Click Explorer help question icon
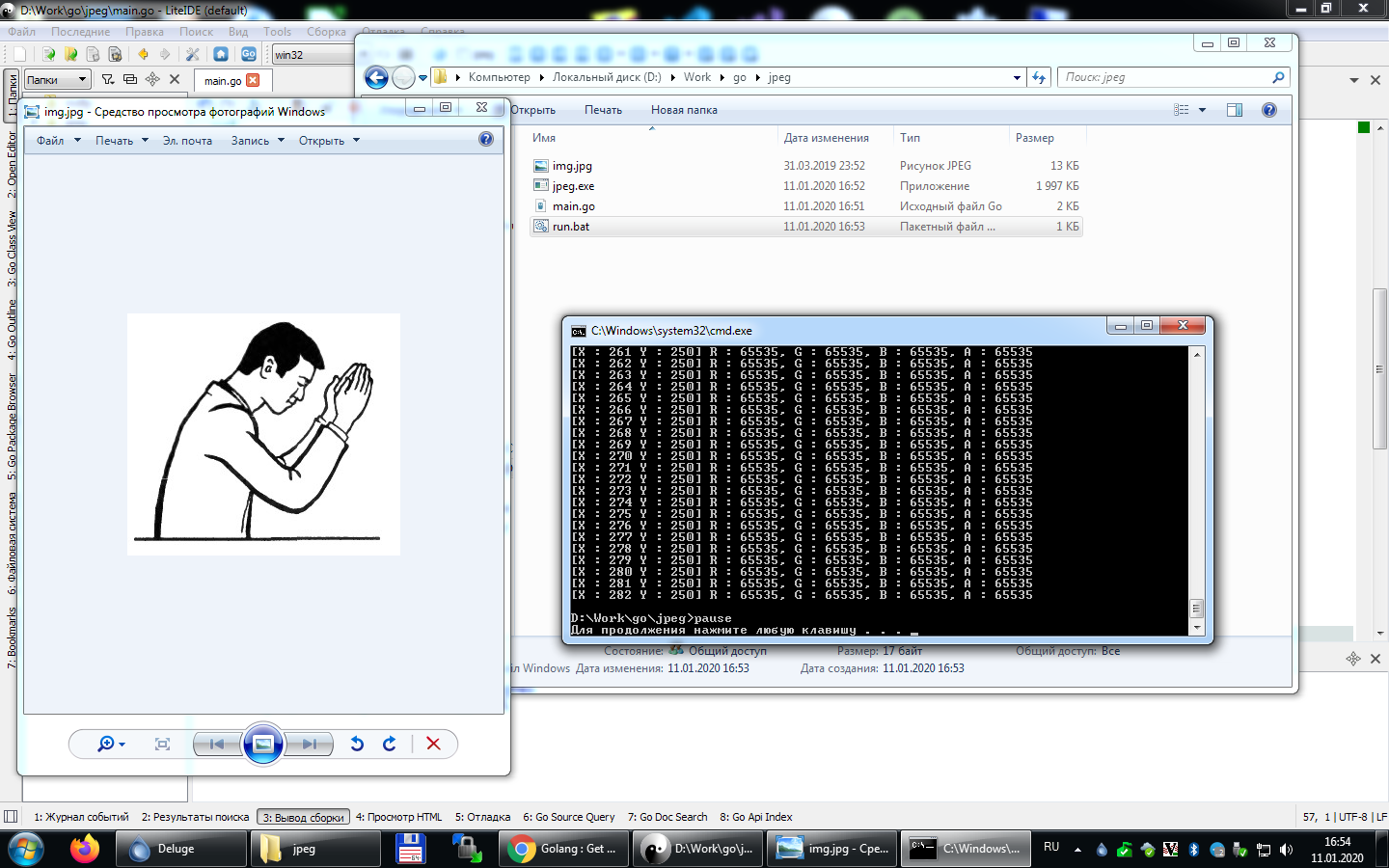The height and width of the screenshot is (868, 1389). (1269, 110)
